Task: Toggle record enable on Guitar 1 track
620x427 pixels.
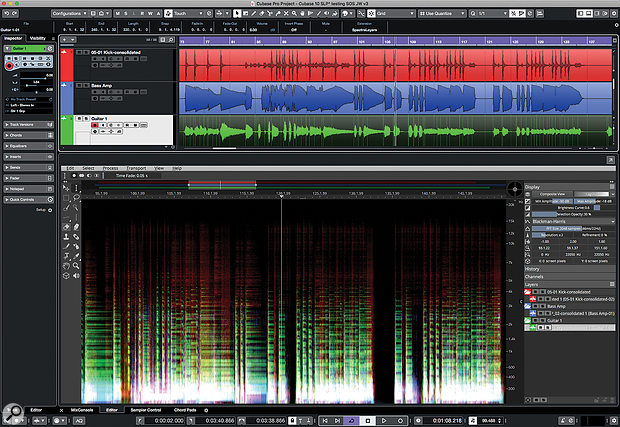Action: pyautogui.click(x=95, y=125)
